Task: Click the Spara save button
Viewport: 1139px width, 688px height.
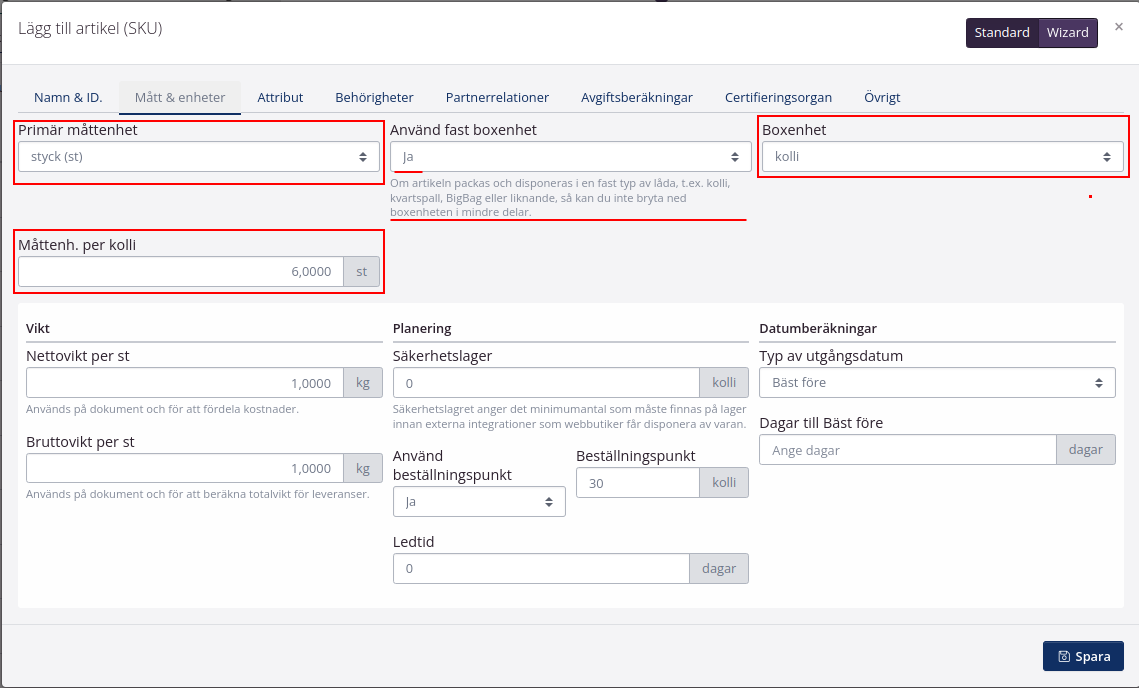Action: (1083, 656)
